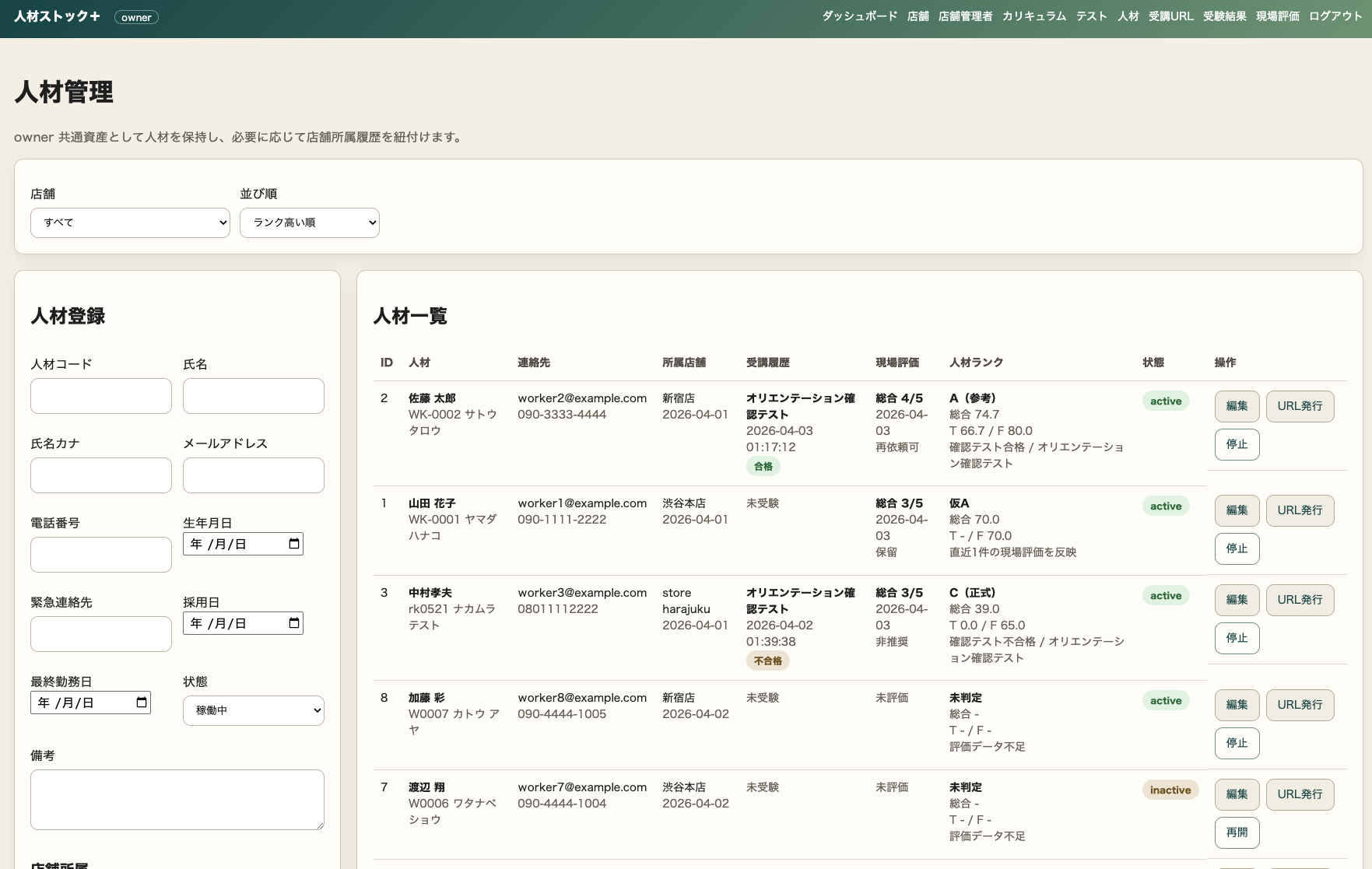Viewport: 1372px width, 869px height.
Task: Click URL発行 for 中村孝夫
Action: click(x=1300, y=600)
